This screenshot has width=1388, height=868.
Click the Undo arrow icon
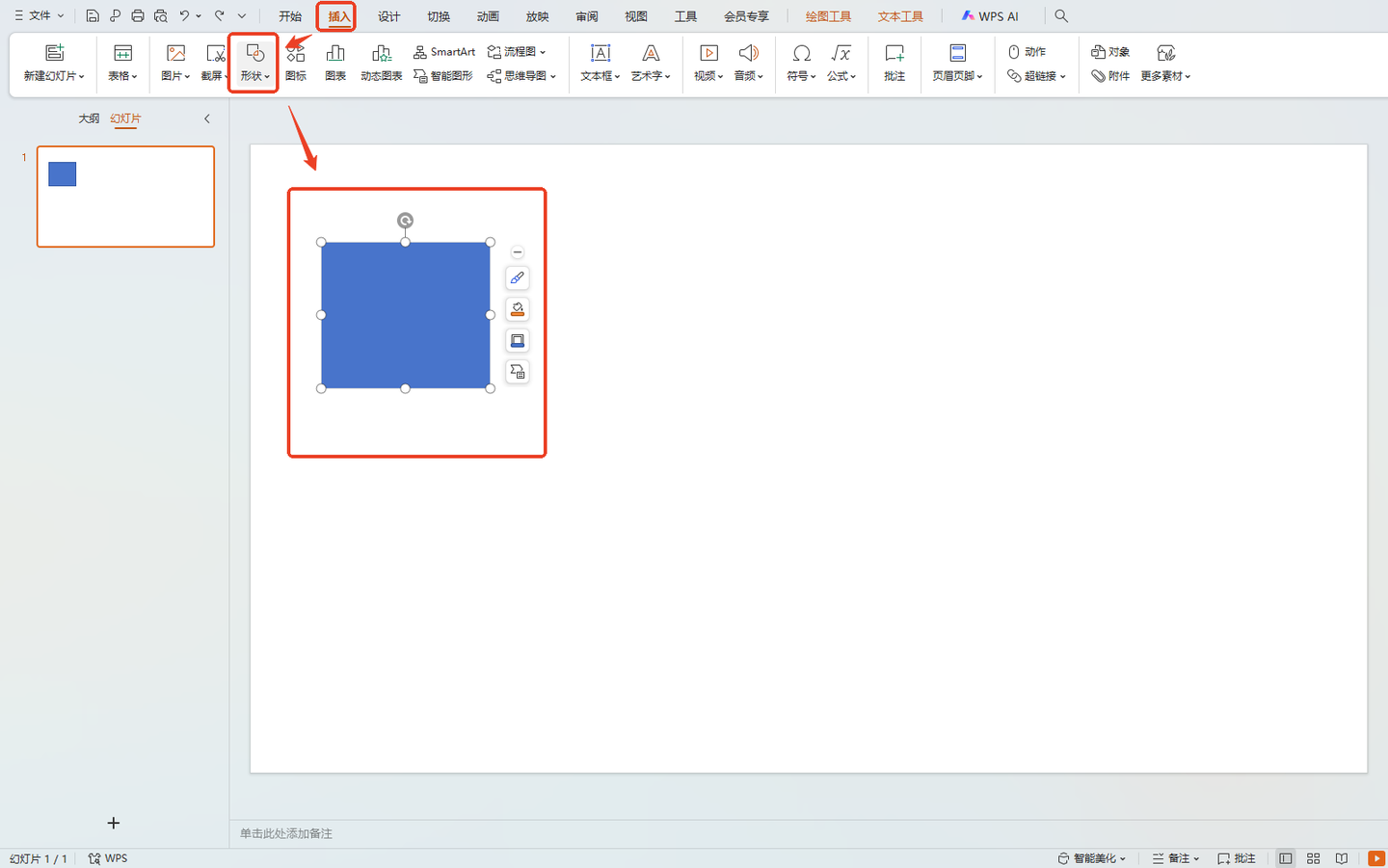click(184, 15)
